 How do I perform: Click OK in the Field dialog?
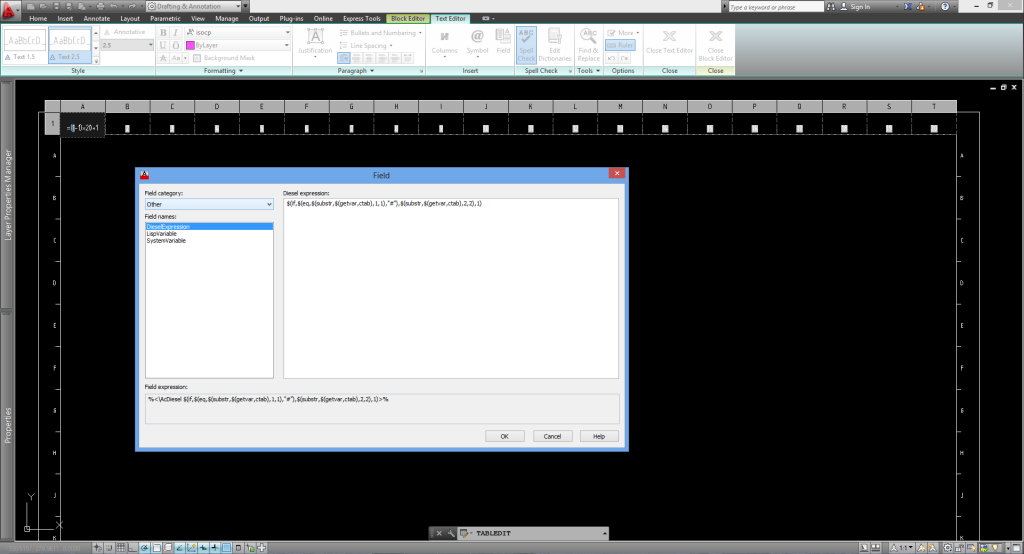[504, 436]
